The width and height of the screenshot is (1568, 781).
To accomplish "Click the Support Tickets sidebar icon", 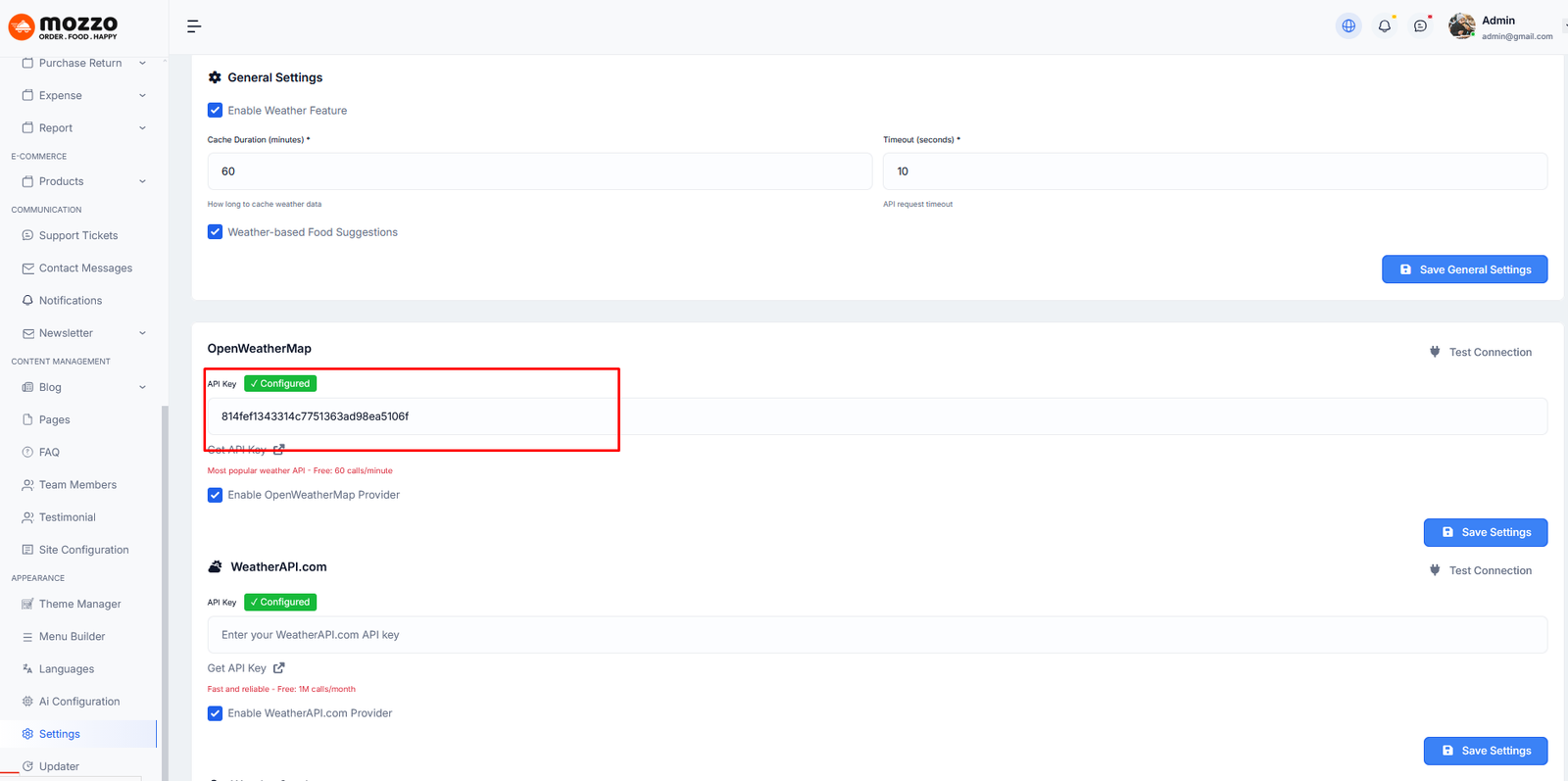I will tap(27, 235).
